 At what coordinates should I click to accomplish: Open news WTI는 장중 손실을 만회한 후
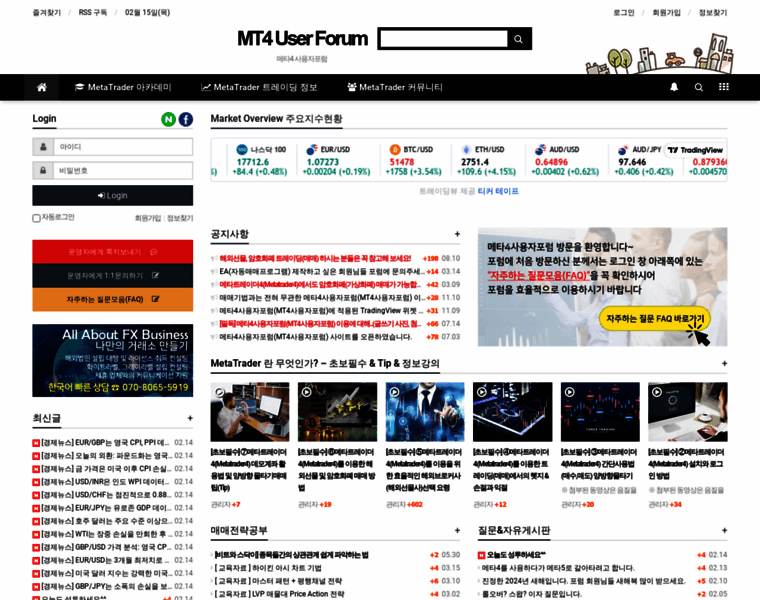[107, 534]
